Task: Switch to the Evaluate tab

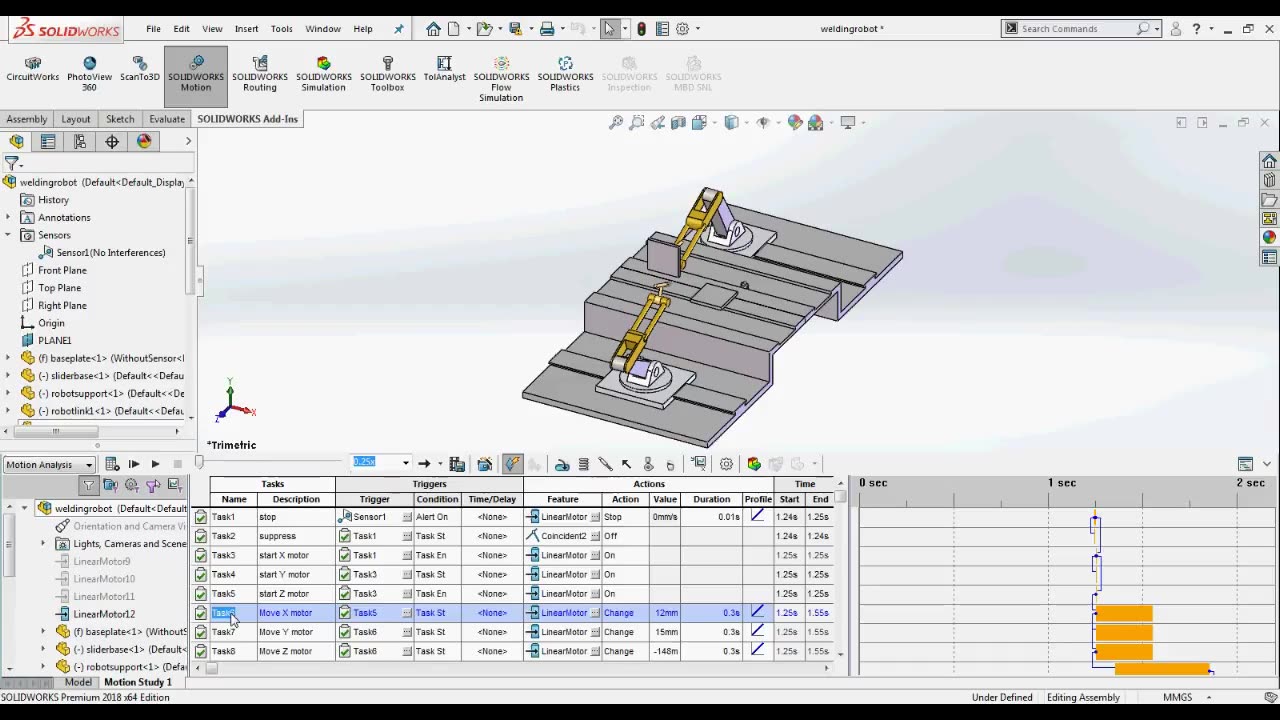Action: 167,119
